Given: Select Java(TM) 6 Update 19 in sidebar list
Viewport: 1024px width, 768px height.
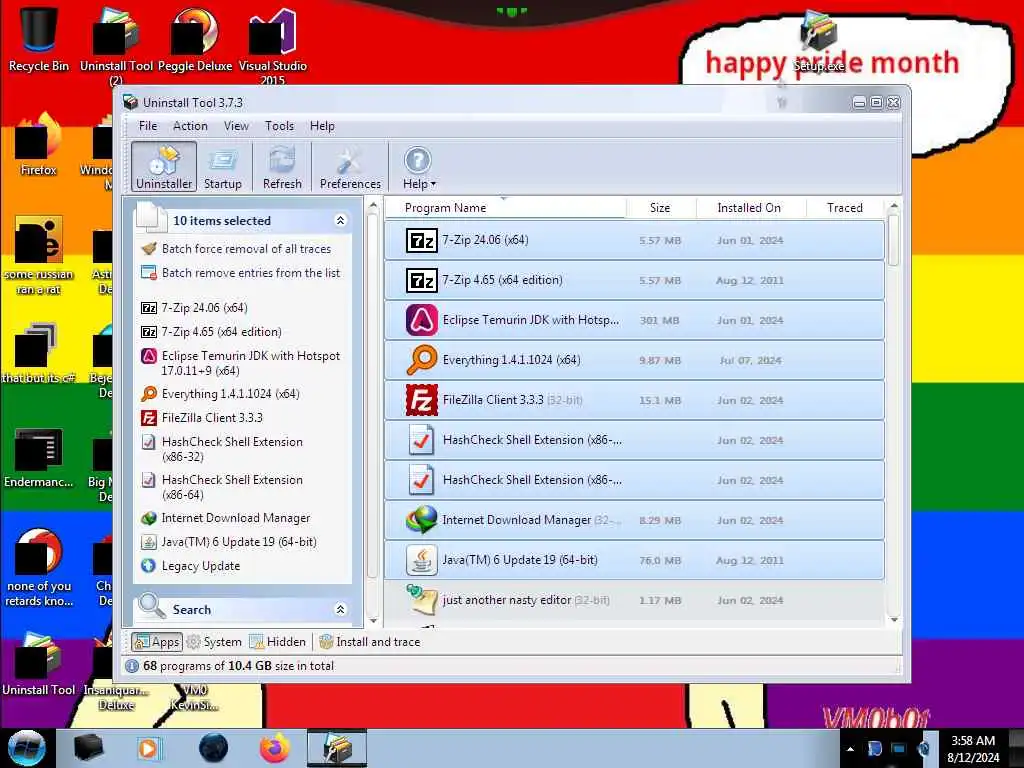Looking at the screenshot, I should click(x=239, y=542).
